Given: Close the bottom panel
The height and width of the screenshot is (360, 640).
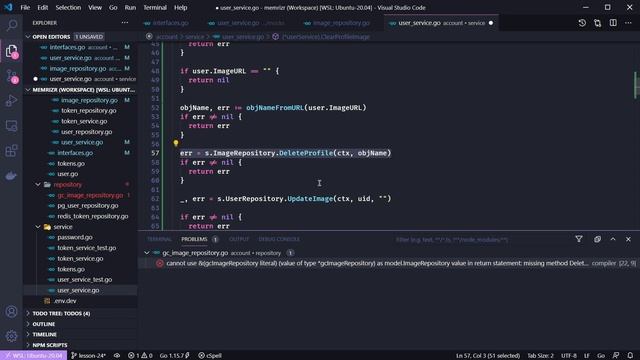Looking at the screenshot, I should pyautogui.click(x=628, y=239).
